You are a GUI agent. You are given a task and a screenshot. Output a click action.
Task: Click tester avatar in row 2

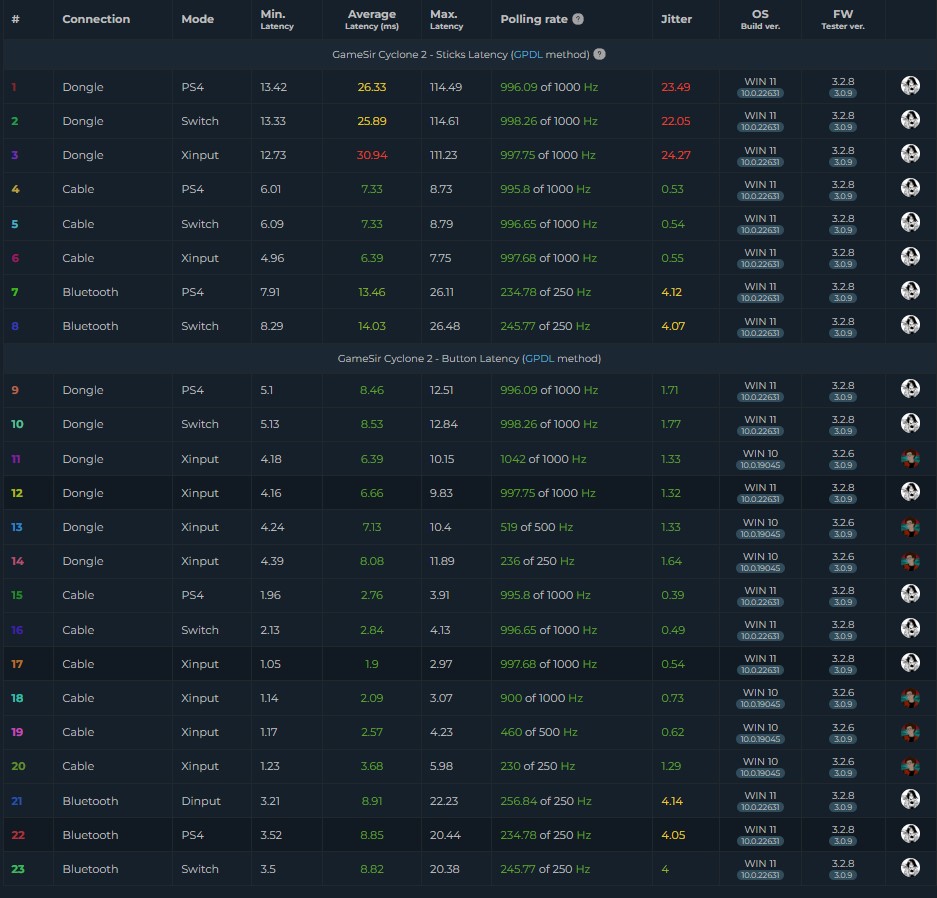tap(910, 119)
